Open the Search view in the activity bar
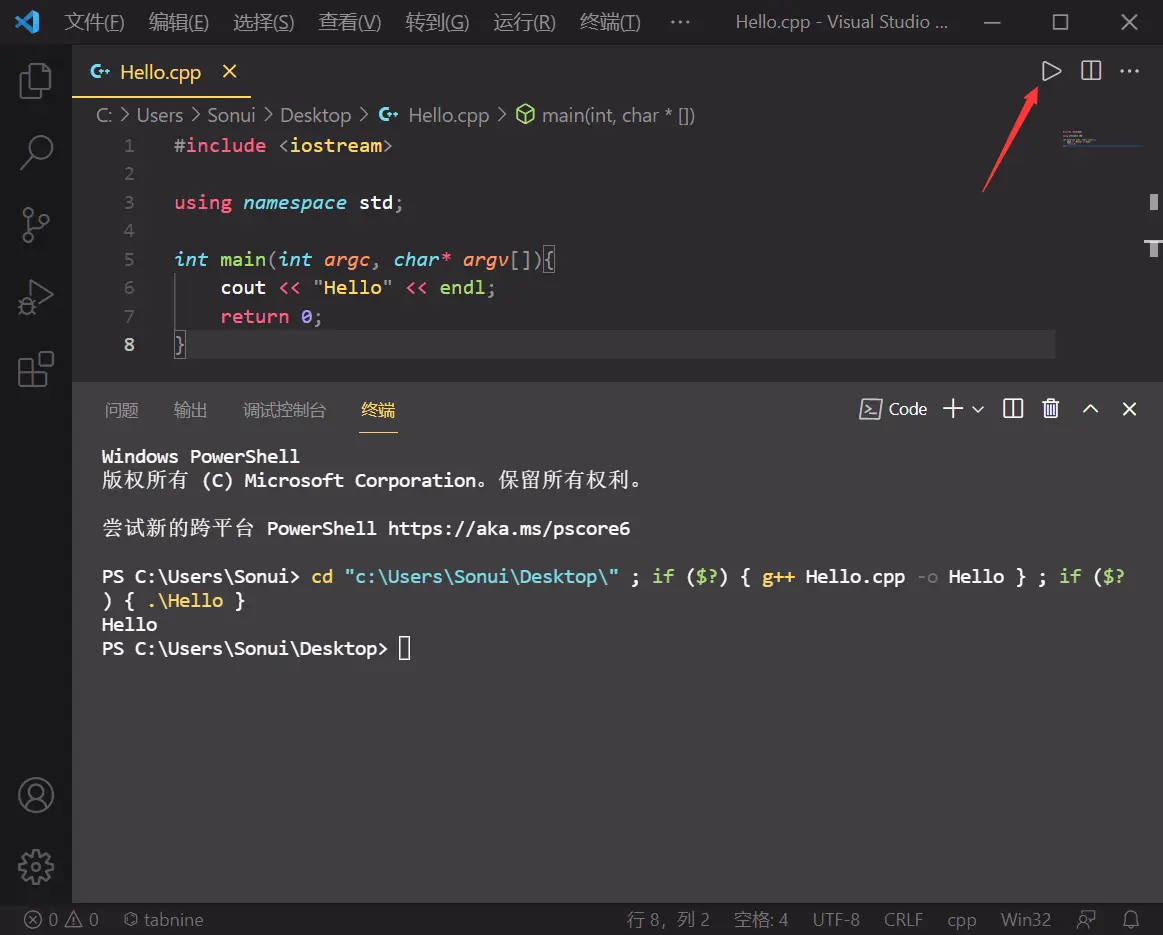Viewport: 1163px width, 935px height. 36,152
